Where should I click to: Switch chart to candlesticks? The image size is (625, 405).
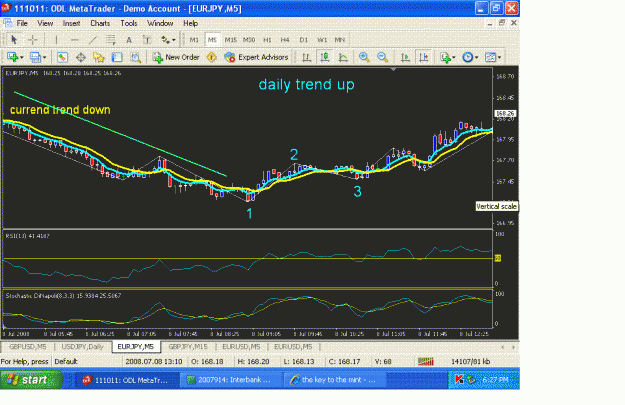325,57
